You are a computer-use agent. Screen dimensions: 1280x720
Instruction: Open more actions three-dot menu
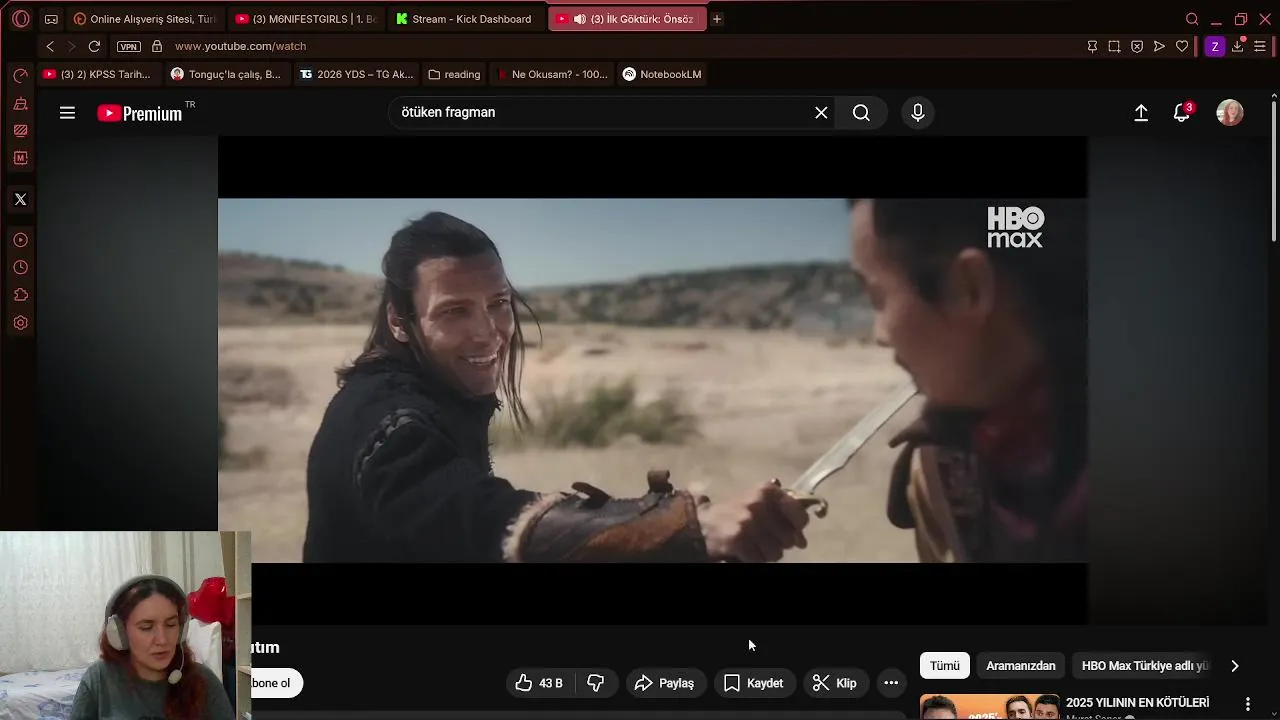[x=891, y=683]
